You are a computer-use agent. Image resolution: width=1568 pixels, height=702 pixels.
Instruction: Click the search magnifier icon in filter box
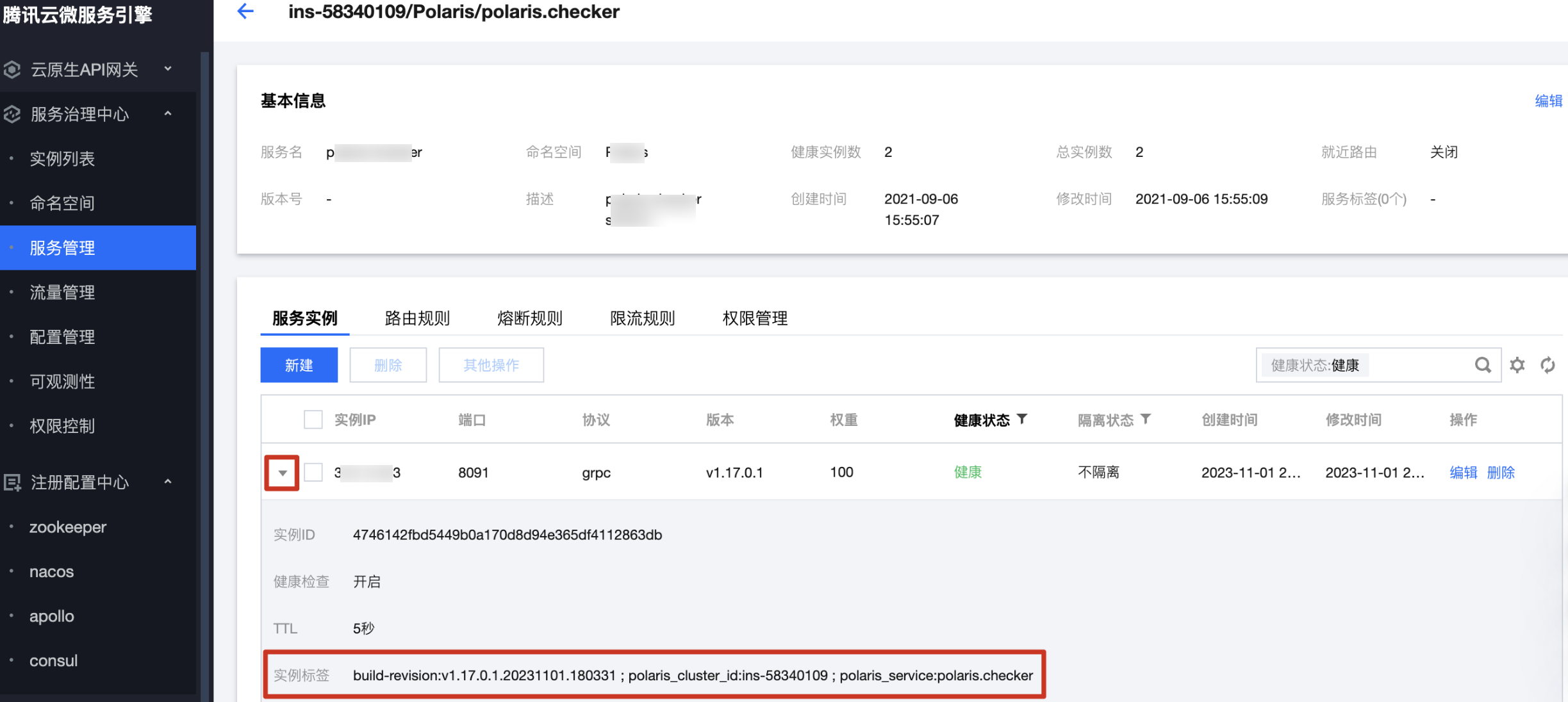click(x=1483, y=365)
